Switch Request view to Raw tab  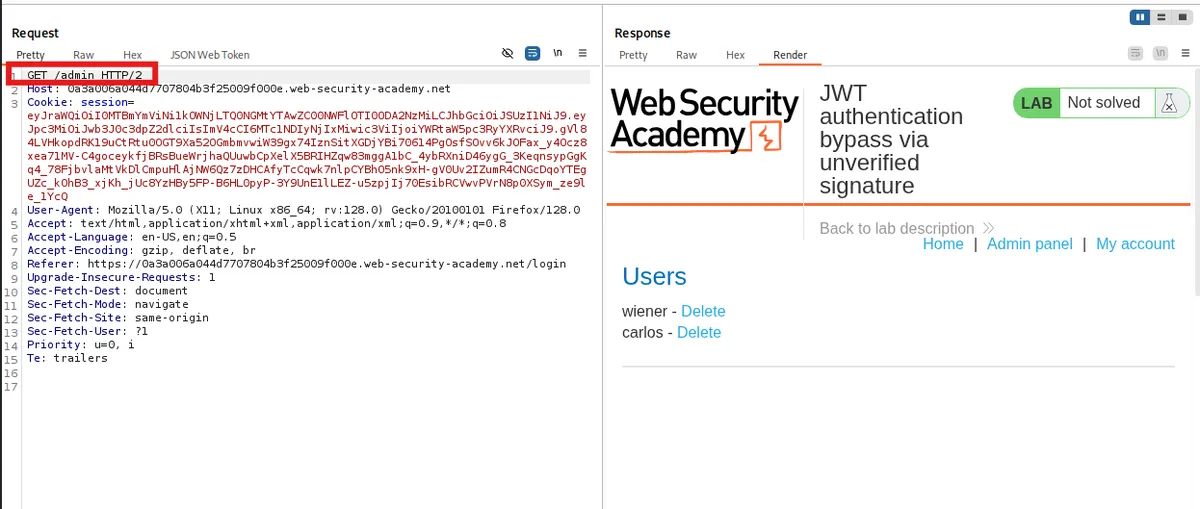point(84,55)
